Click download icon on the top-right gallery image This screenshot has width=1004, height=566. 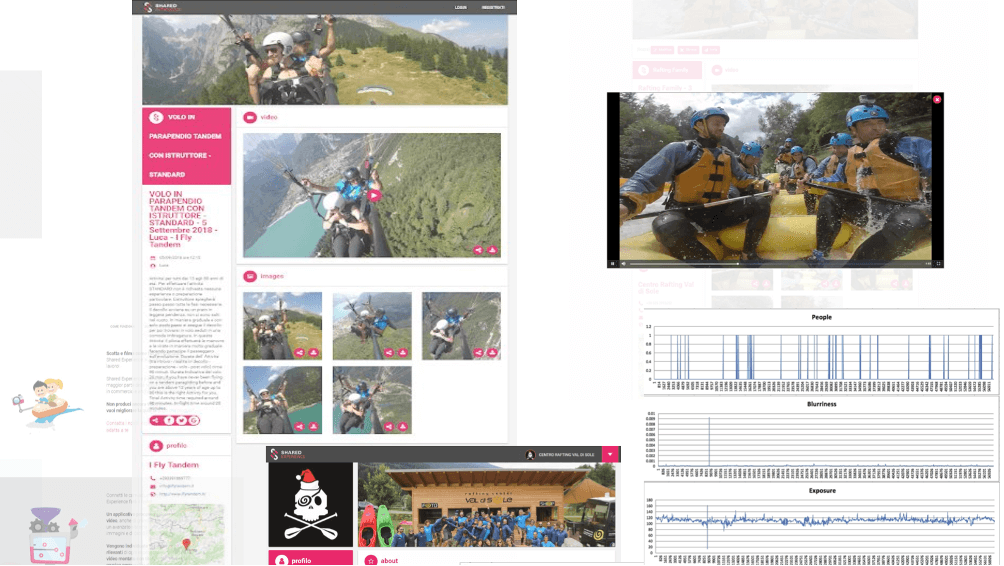[x=493, y=352]
